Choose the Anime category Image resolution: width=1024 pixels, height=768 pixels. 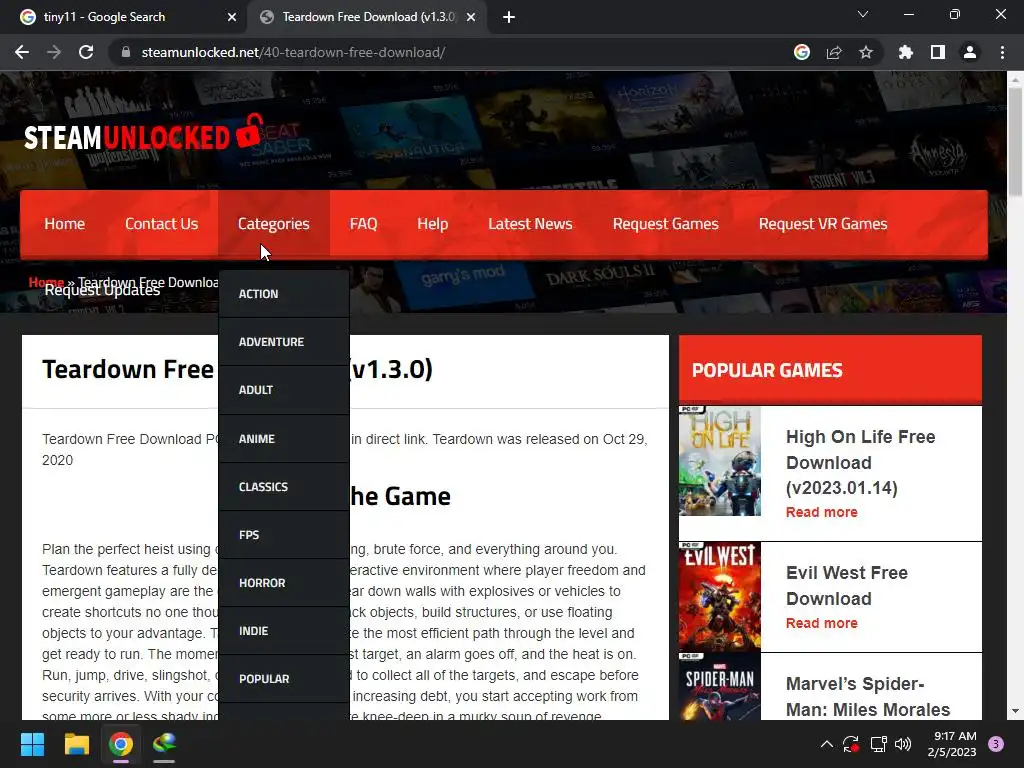tap(284, 439)
